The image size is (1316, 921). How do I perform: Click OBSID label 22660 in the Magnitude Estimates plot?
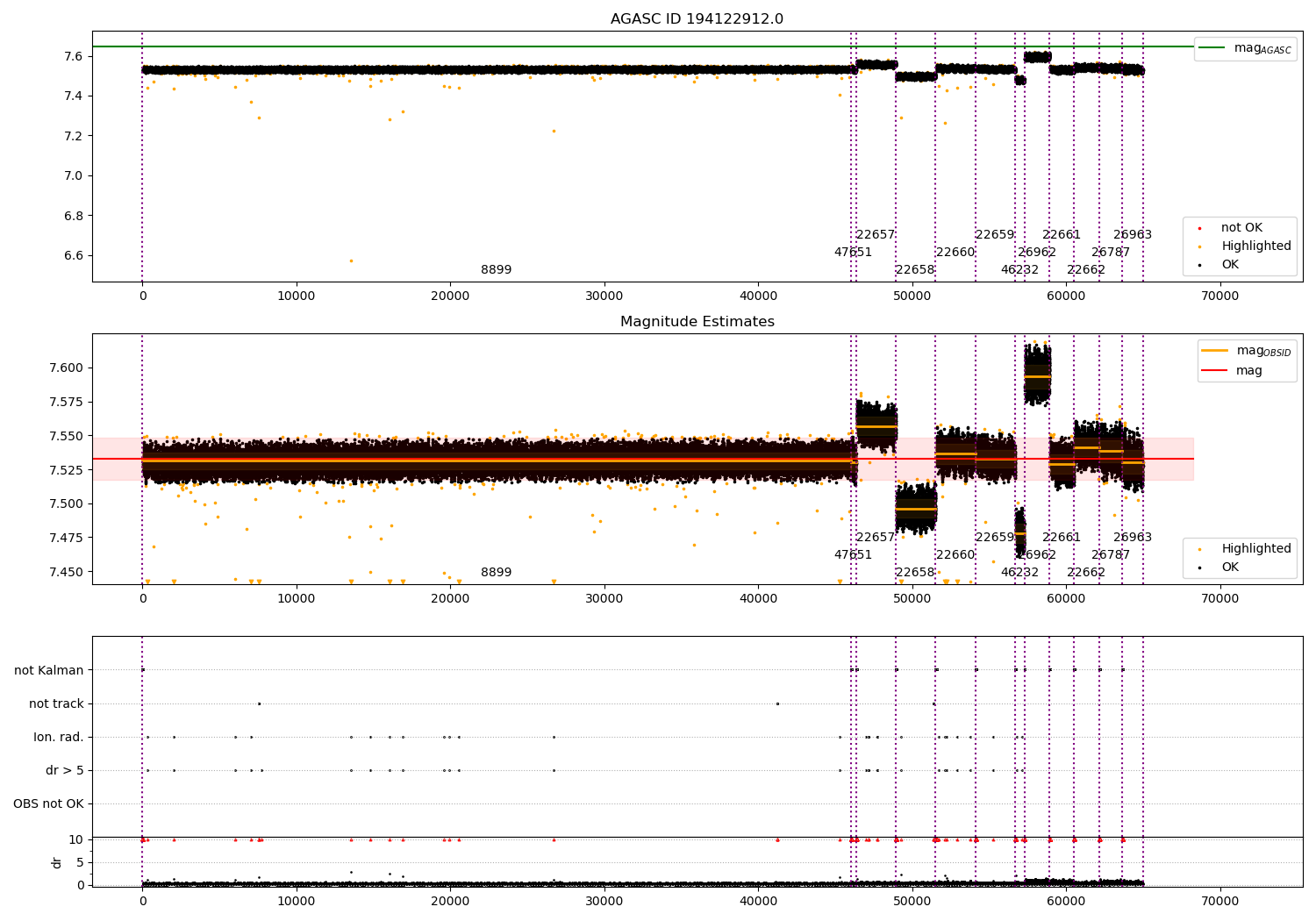point(955,555)
